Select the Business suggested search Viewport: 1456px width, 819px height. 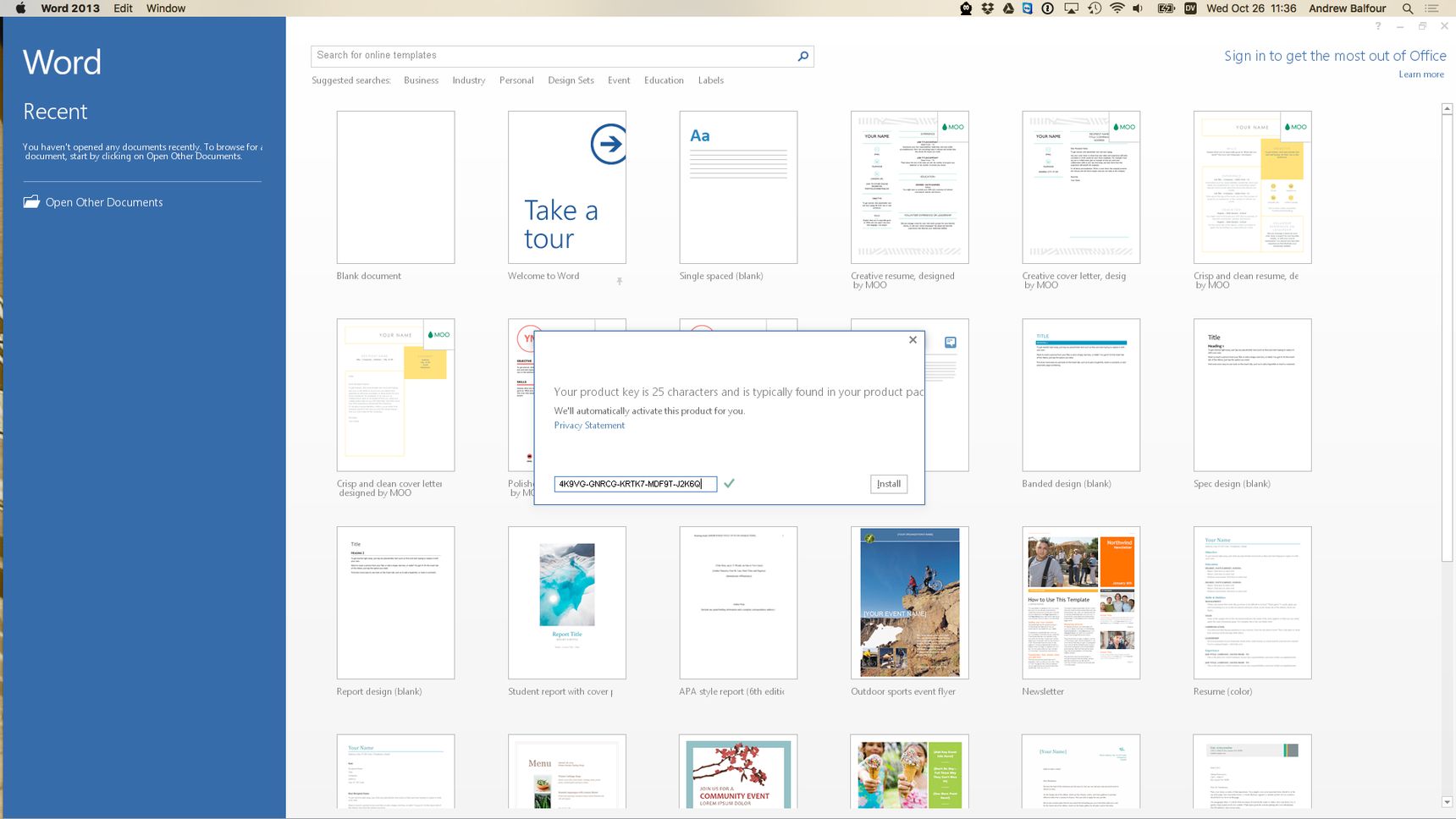[x=421, y=80]
